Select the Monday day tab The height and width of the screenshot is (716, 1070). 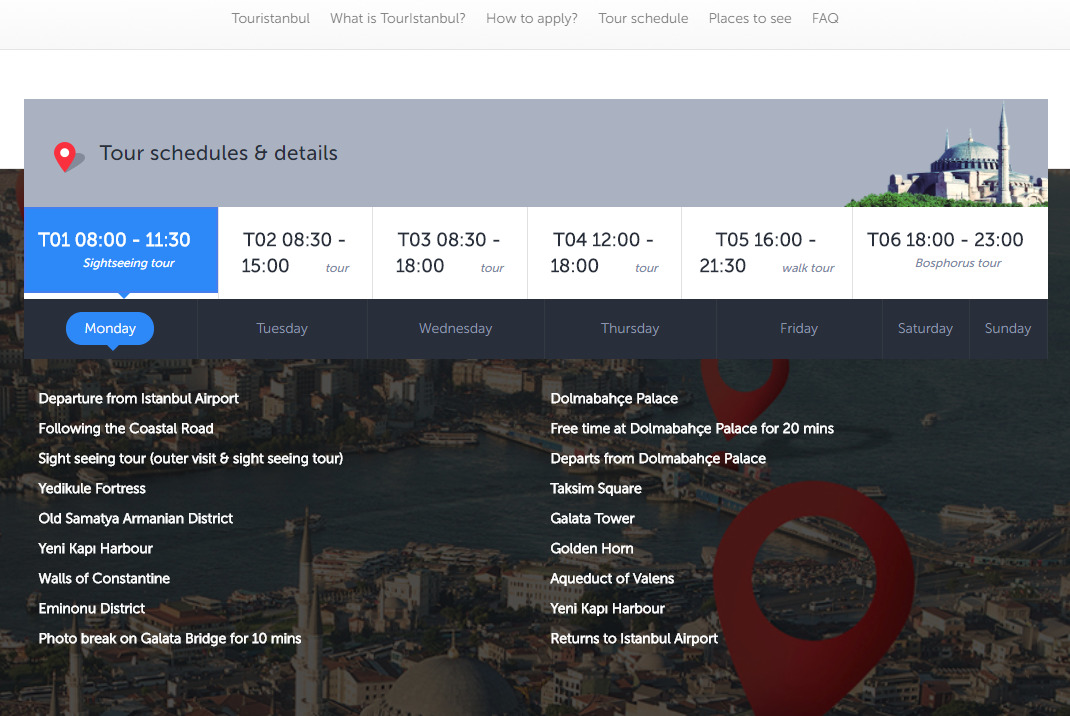pyautogui.click(x=110, y=328)
